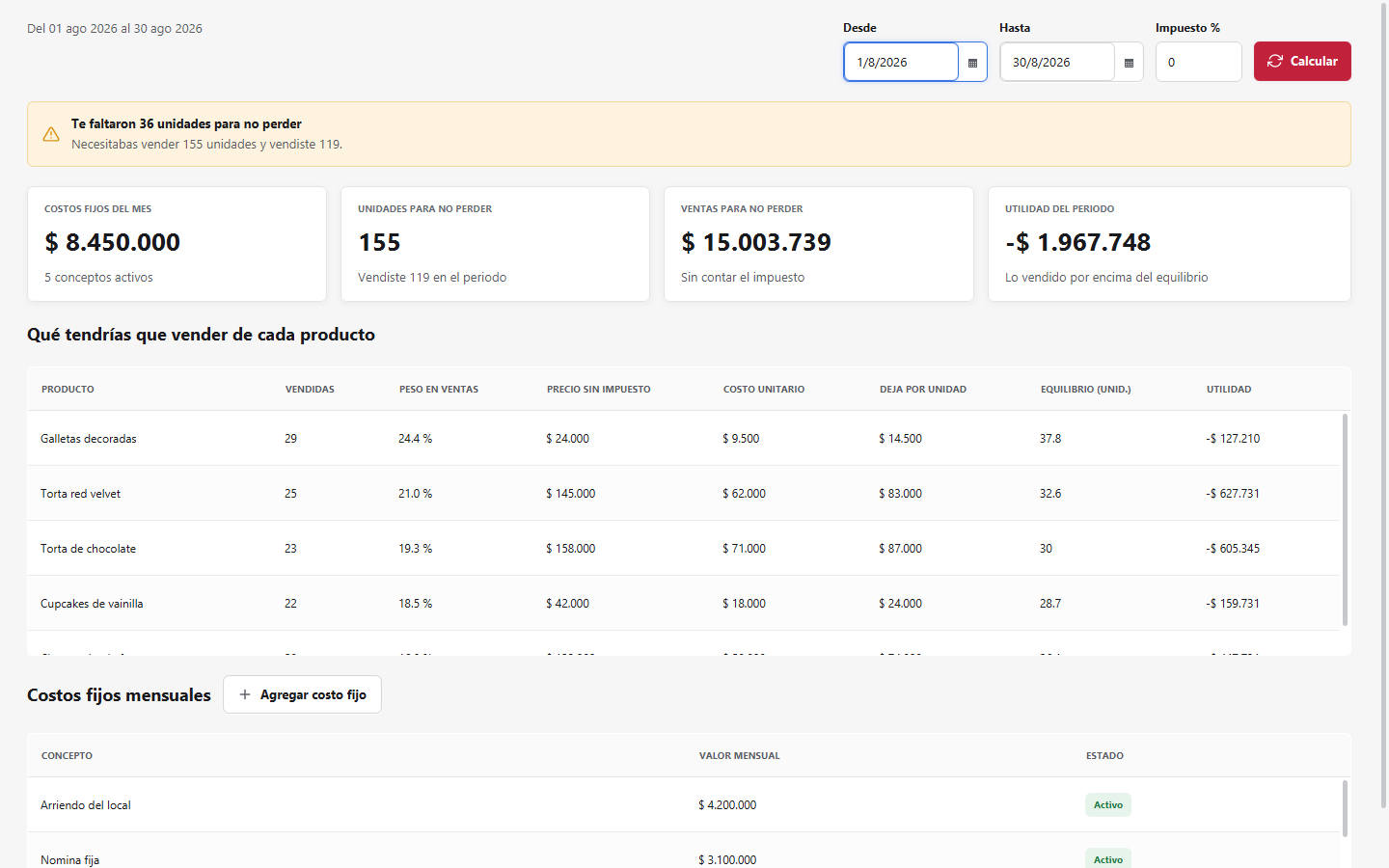Screen dimensions: 1389x868
Task: Click Agregar costo fijo button
Action: 302,694
